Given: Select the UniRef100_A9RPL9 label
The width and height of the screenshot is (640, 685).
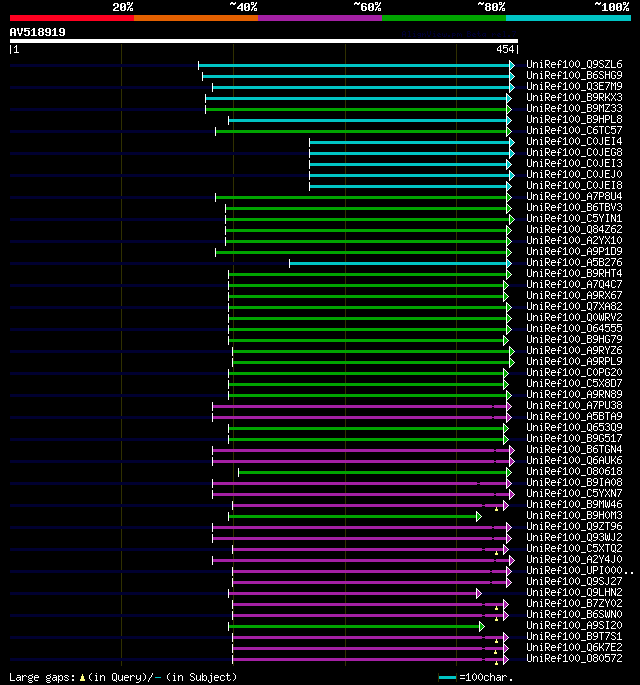Looking at the screenshot, I should (574, 362).
